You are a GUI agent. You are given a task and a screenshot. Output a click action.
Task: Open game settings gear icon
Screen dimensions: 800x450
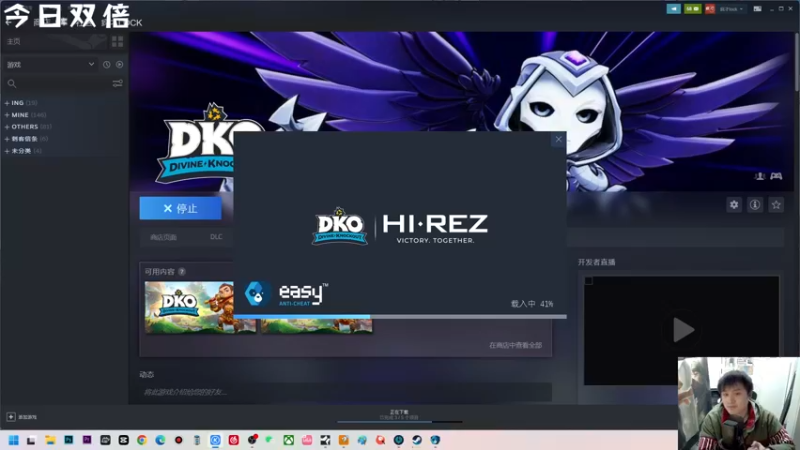click(734, 205)
